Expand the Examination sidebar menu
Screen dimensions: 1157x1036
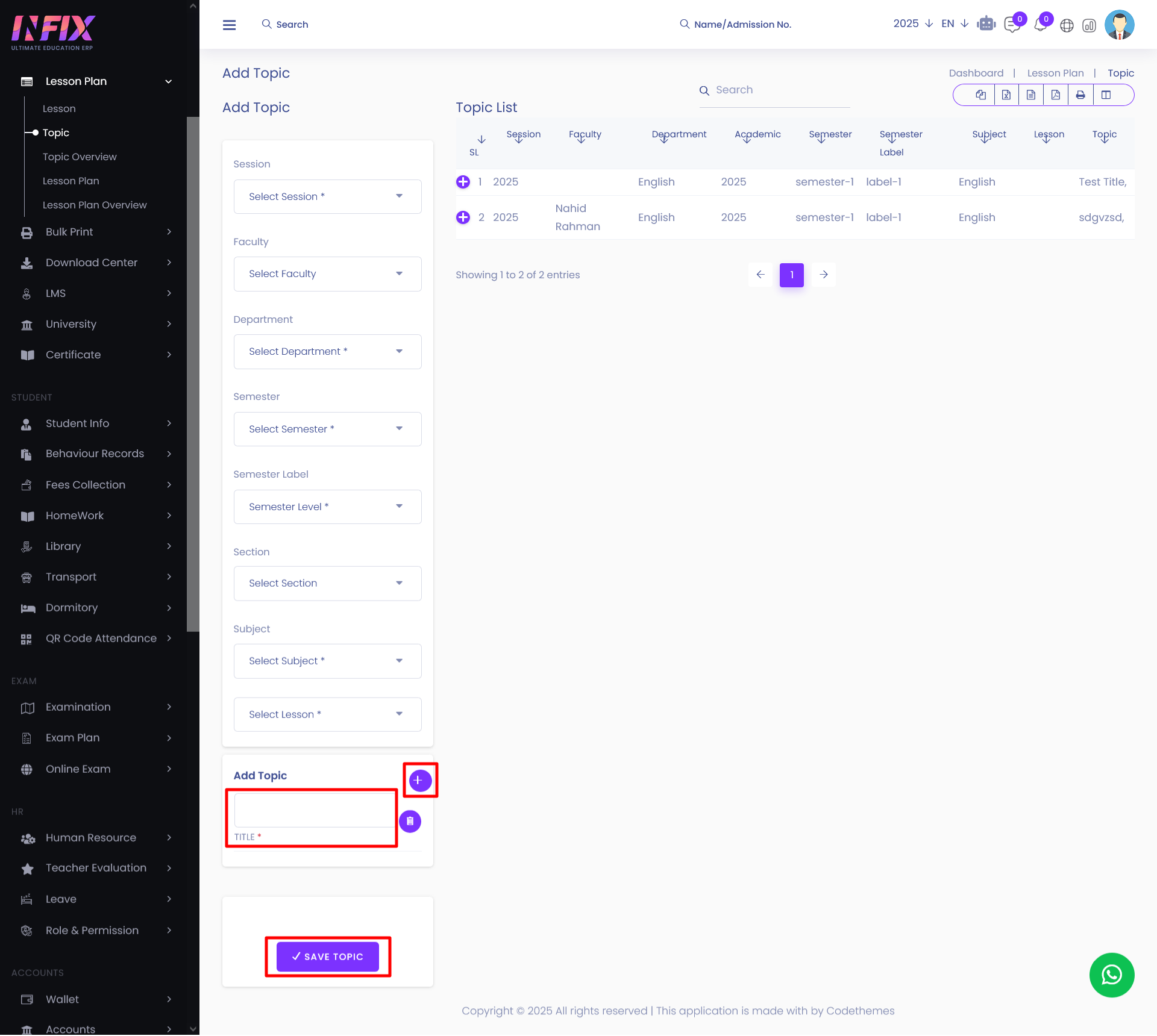[78, 707]
